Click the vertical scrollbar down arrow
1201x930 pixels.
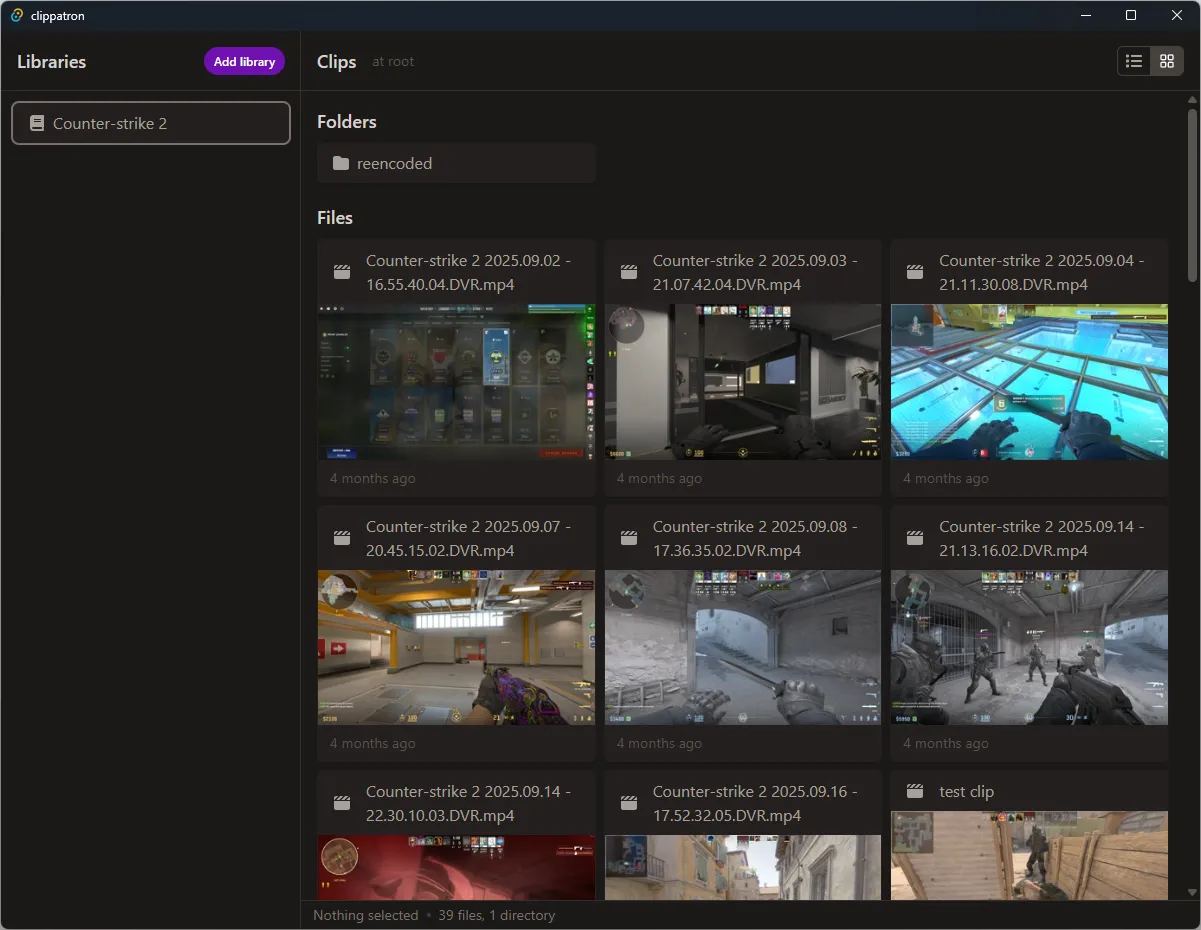[x=1192, y=892]
